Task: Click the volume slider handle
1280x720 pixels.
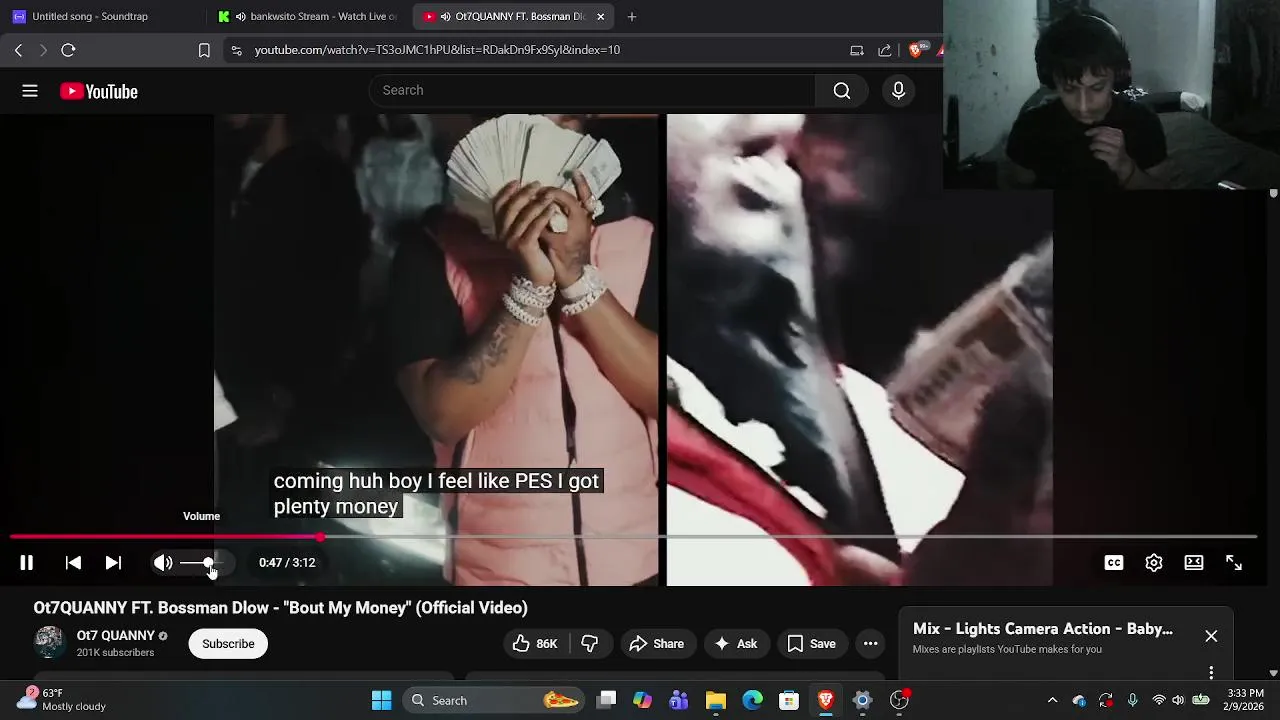Action: tap(208, 563)
